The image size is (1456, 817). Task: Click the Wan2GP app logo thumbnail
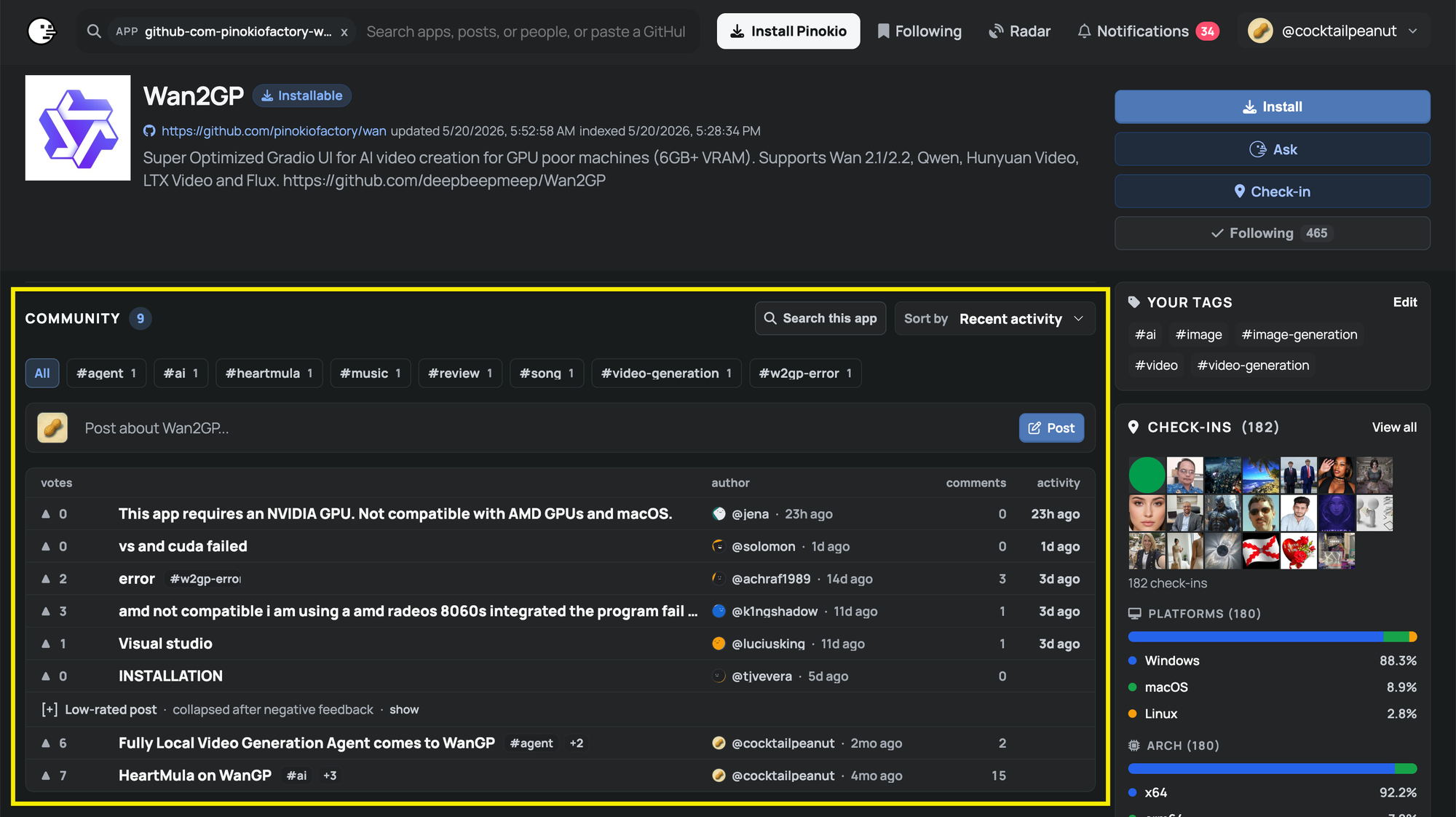(78, 128)
